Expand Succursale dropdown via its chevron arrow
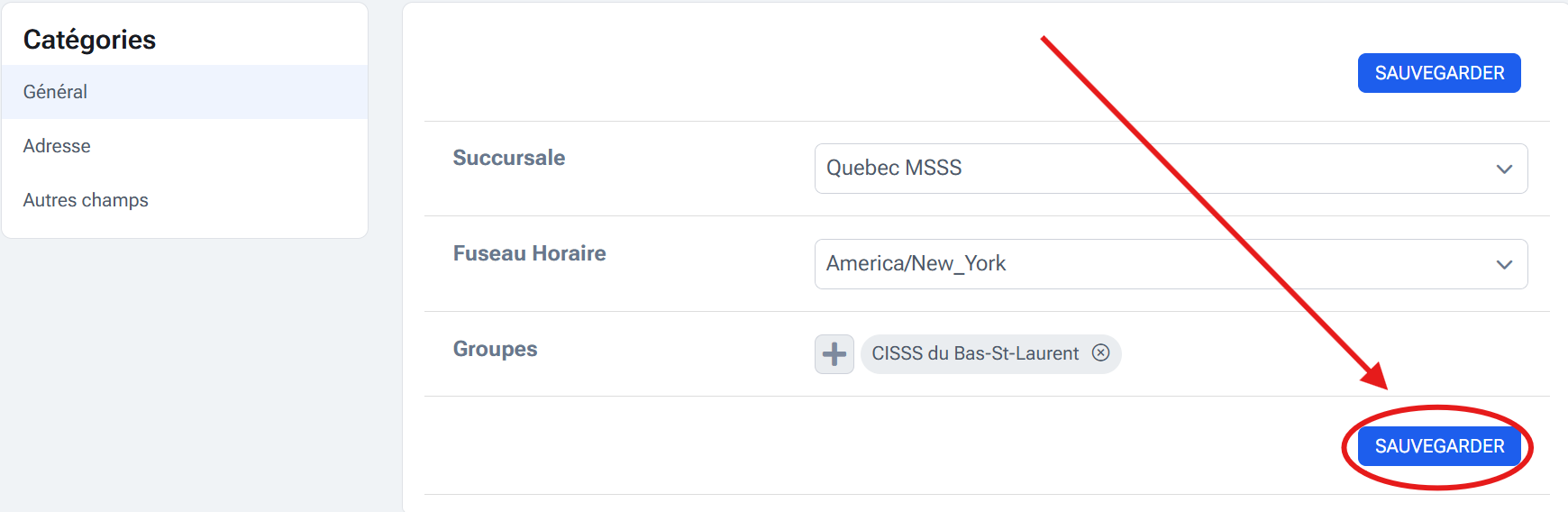The image size is (1568, 512). pyautogui.click(x=1504, y=169)
